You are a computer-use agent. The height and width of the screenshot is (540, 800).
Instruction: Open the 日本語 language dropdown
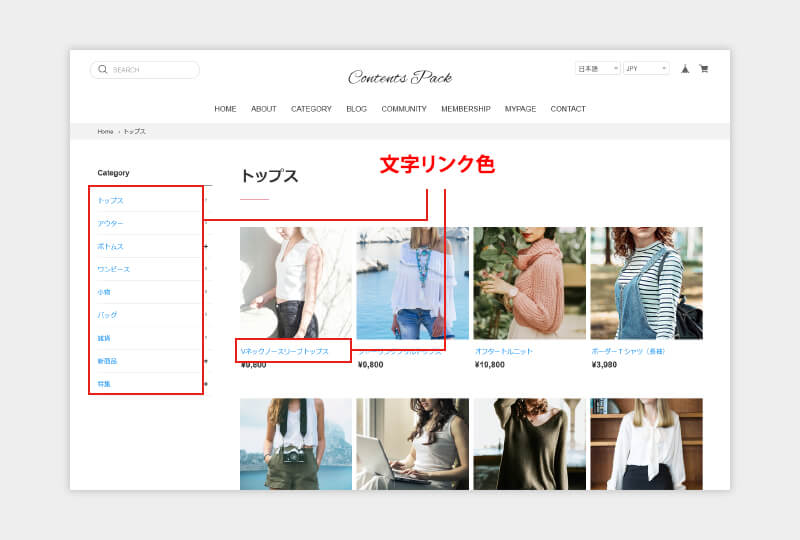coord(597,68)
